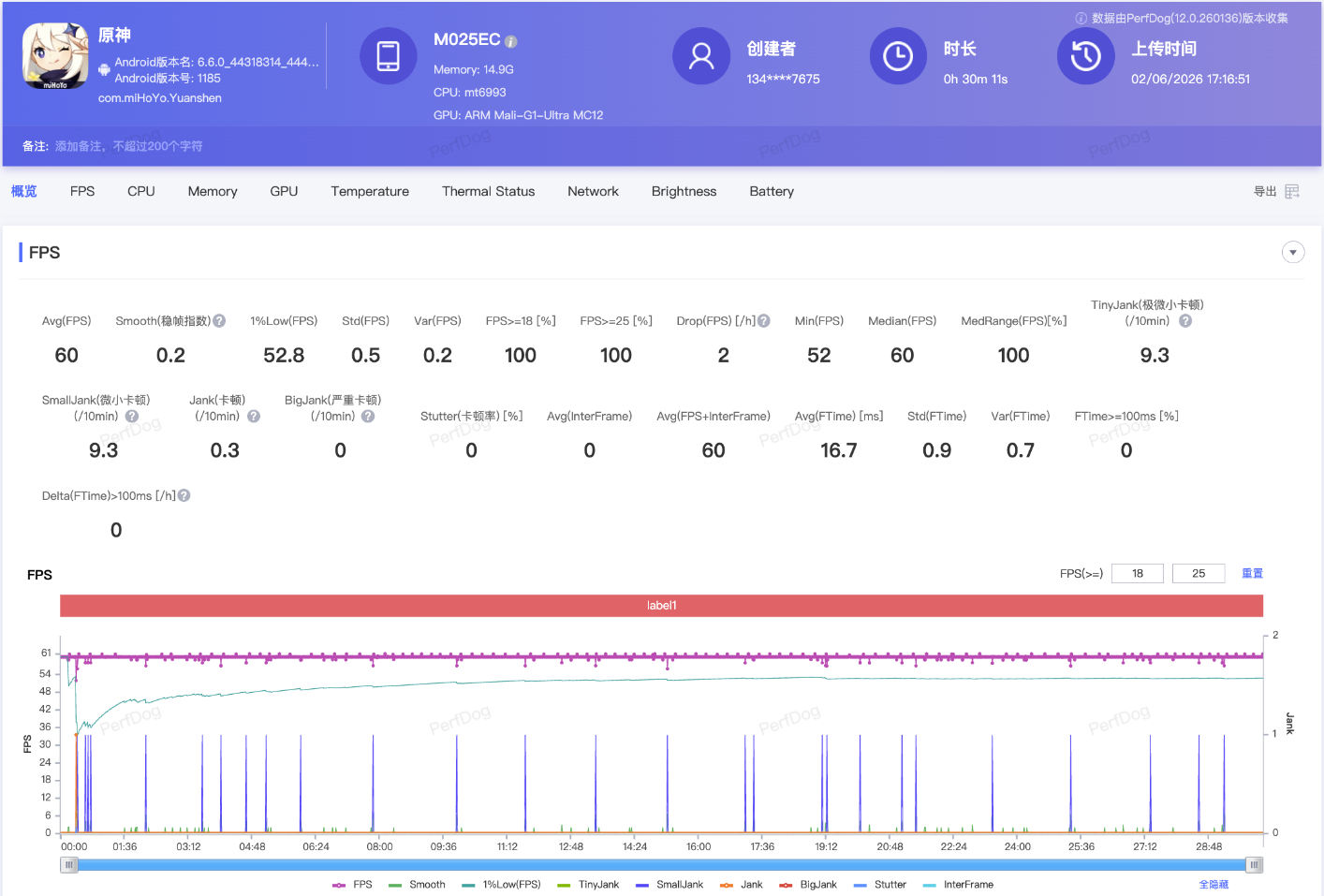Click the TinyJank help question icon
This screenshot has height=896, width=1324.
point(1185,321)
